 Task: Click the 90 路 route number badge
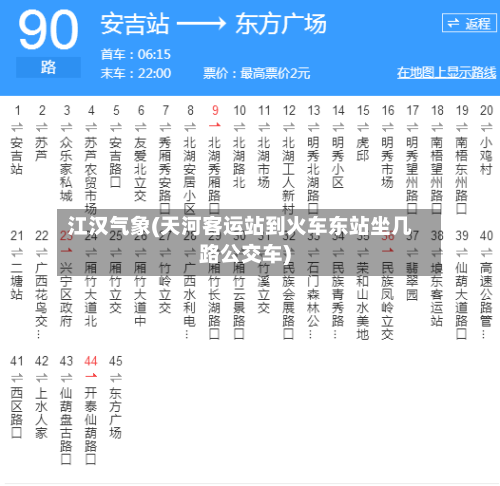click(48, 43)
